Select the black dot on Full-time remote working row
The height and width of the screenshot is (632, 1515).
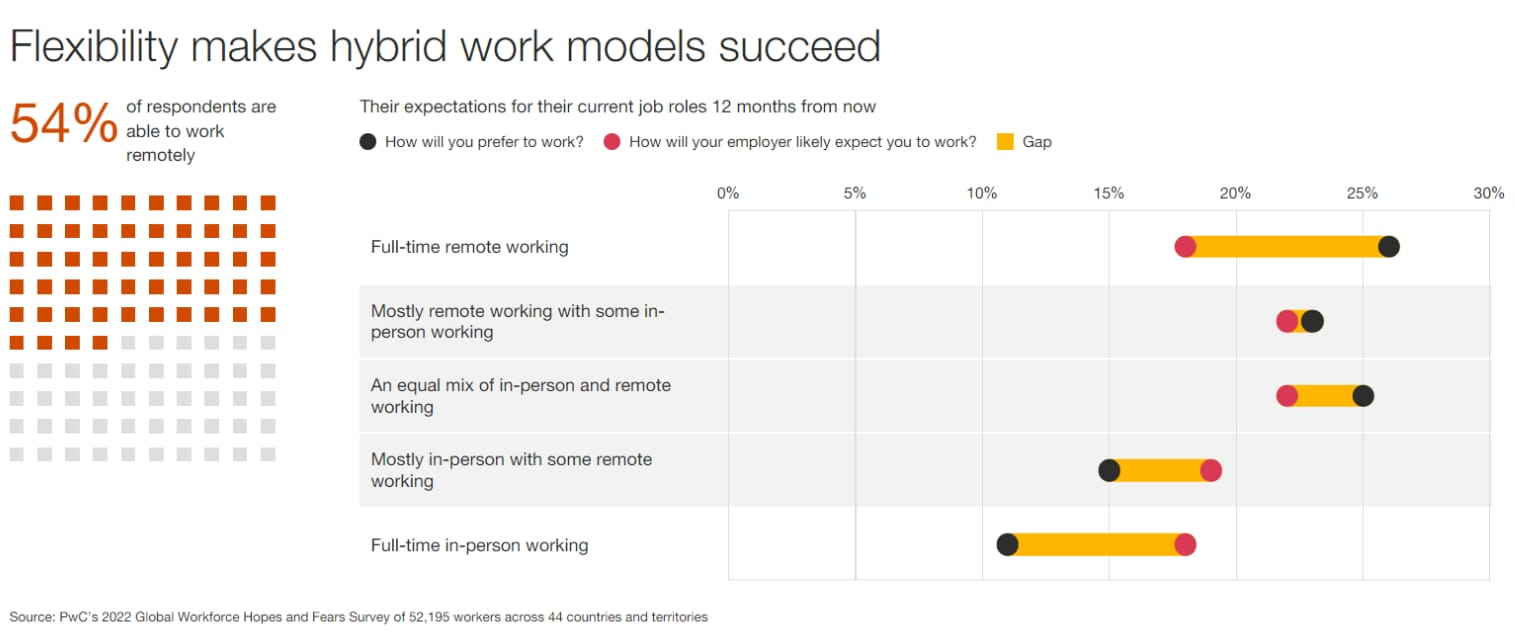(x=1388, y=247)
